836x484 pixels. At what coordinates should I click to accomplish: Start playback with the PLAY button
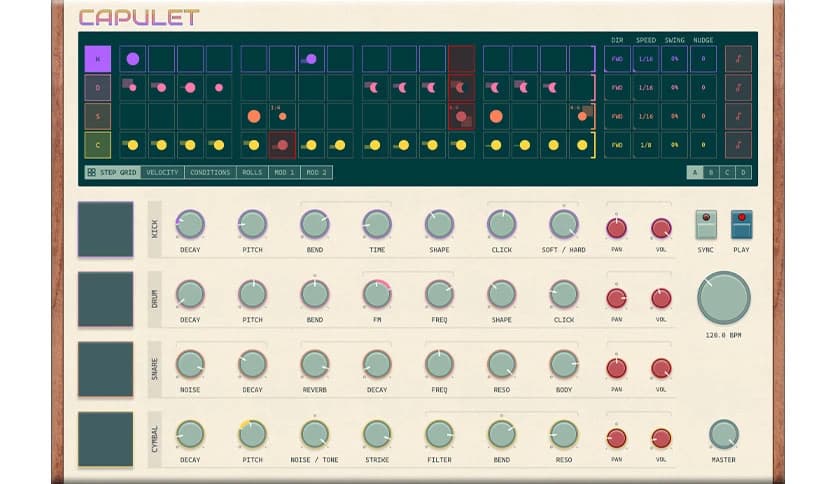(x=741, y=224)
